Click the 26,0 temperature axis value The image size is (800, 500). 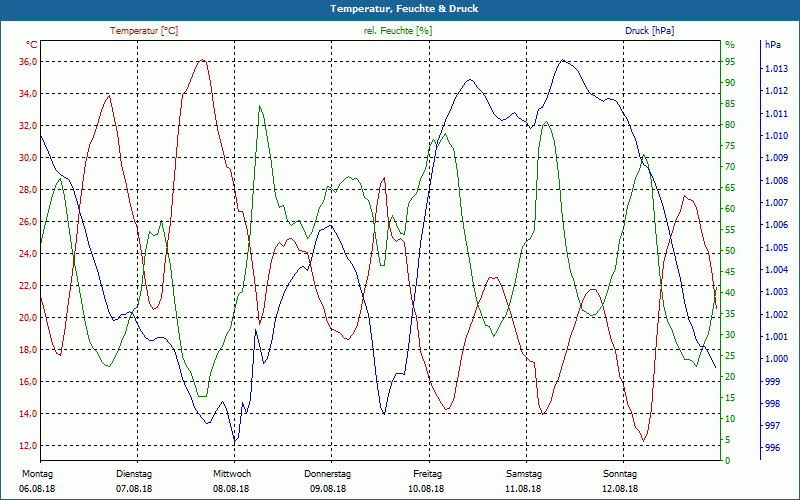click(x=28, y=221)
